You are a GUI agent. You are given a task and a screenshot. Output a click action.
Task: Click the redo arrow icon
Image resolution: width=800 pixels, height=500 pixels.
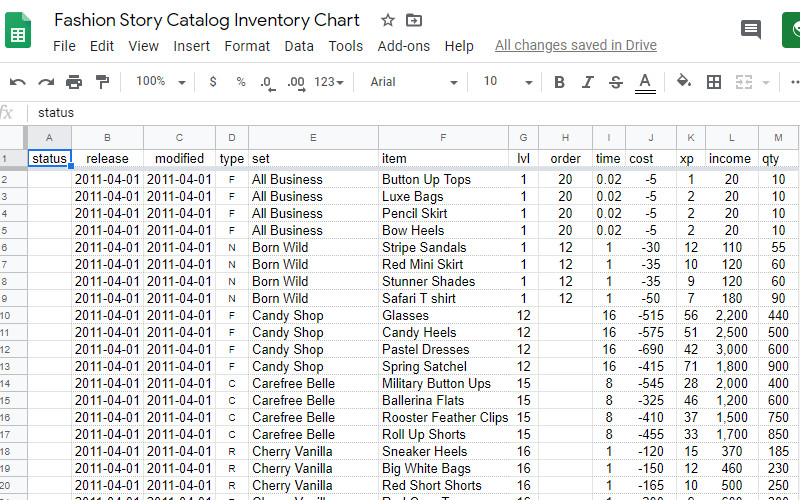click(x=46, y=82)
